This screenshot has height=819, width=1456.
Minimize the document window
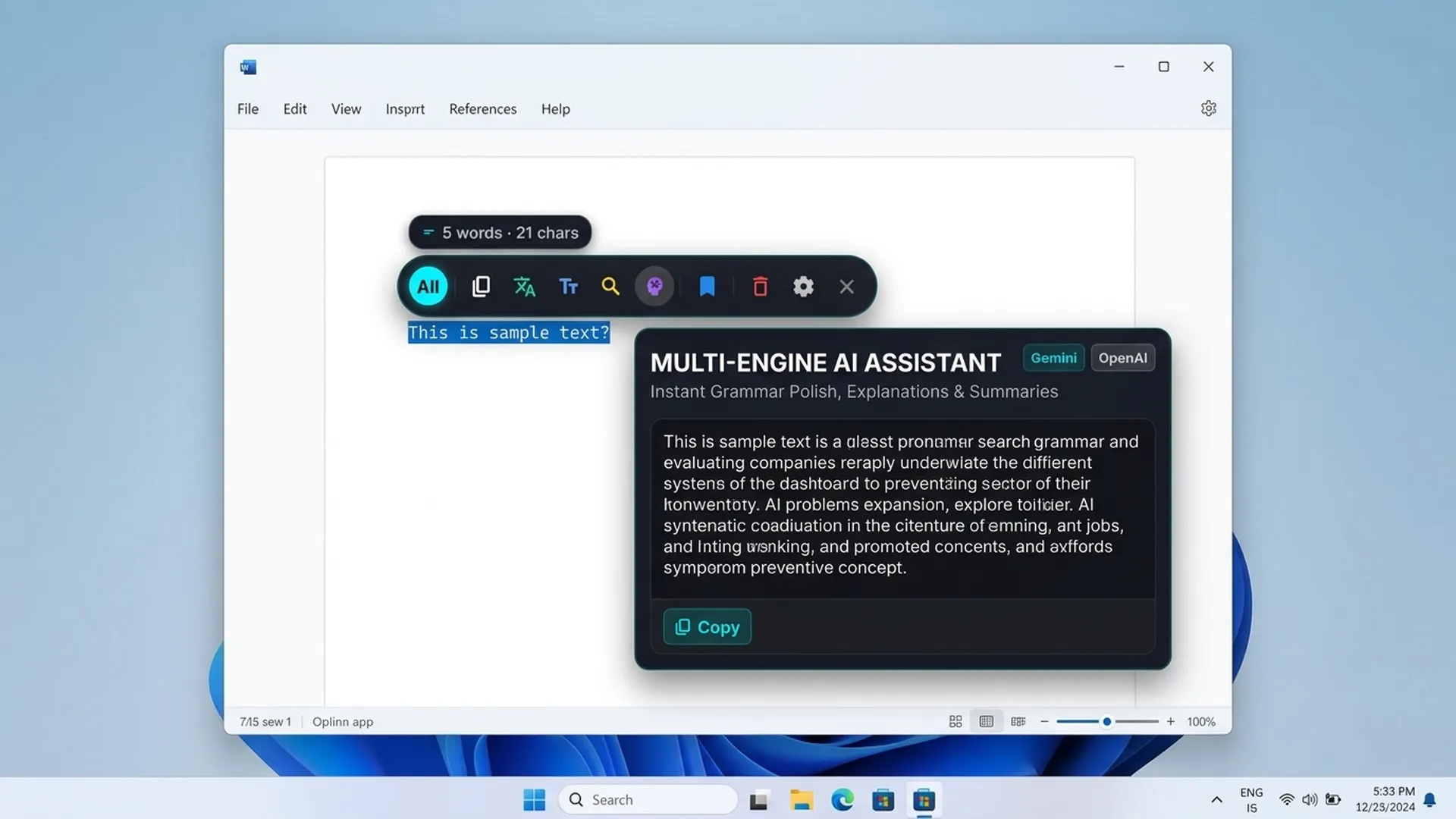click(x=1119, y=67)
